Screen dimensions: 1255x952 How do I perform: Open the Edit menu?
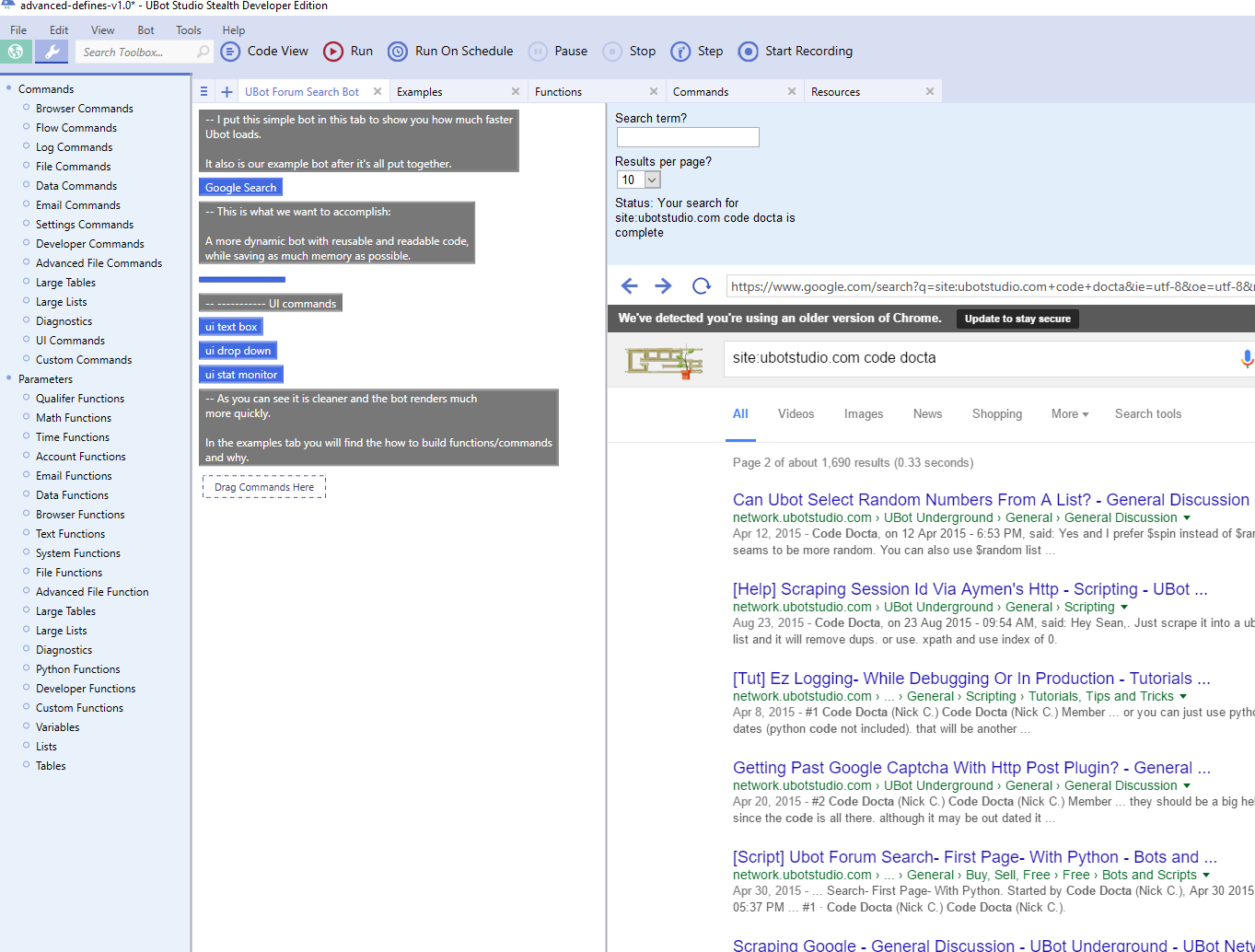(x=59, y=30)
